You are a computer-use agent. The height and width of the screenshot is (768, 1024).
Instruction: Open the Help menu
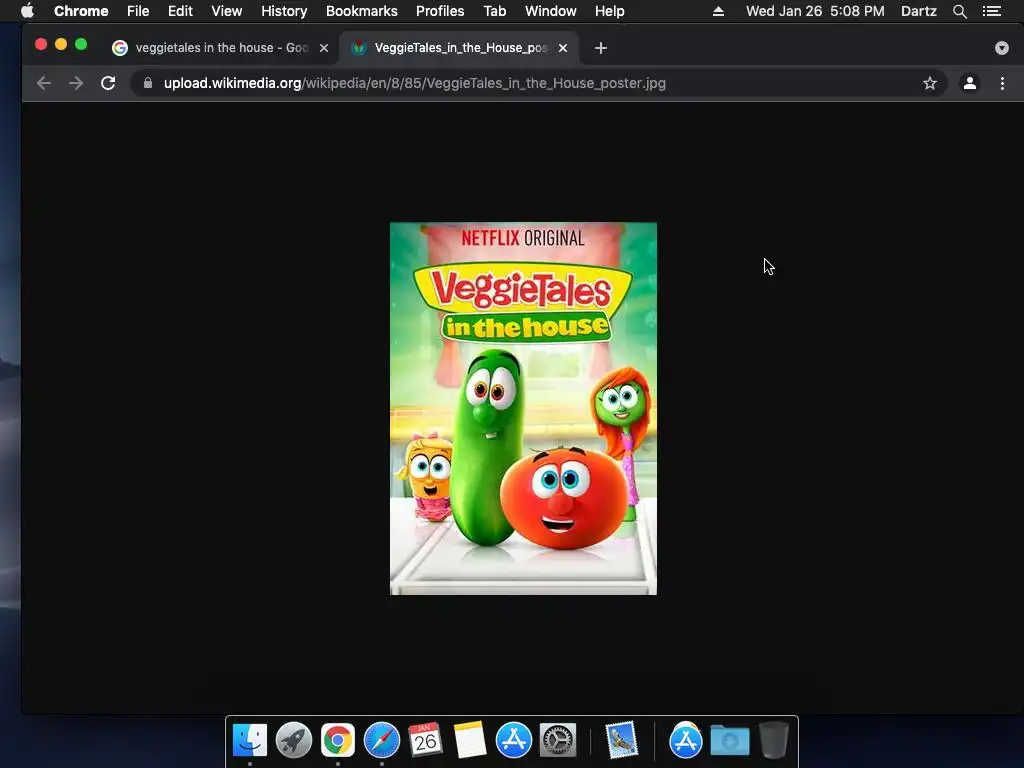tap(609, 11)
